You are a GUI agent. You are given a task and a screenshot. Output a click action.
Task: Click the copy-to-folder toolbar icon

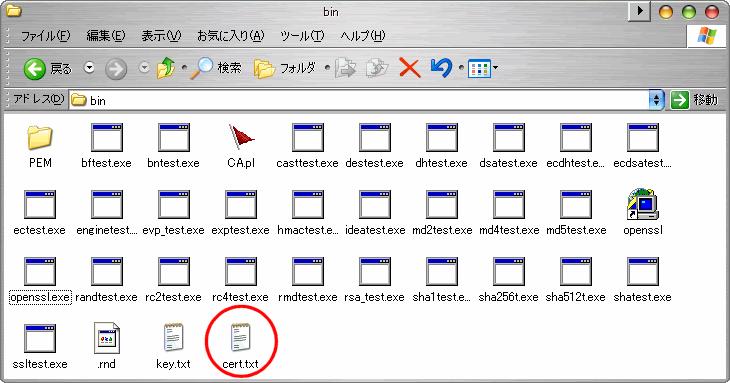377,68
